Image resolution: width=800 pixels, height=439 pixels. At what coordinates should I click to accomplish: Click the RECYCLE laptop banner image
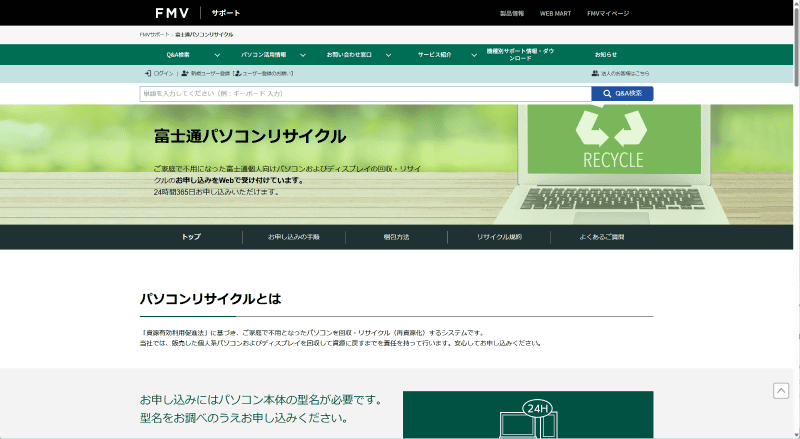[613, 163]
